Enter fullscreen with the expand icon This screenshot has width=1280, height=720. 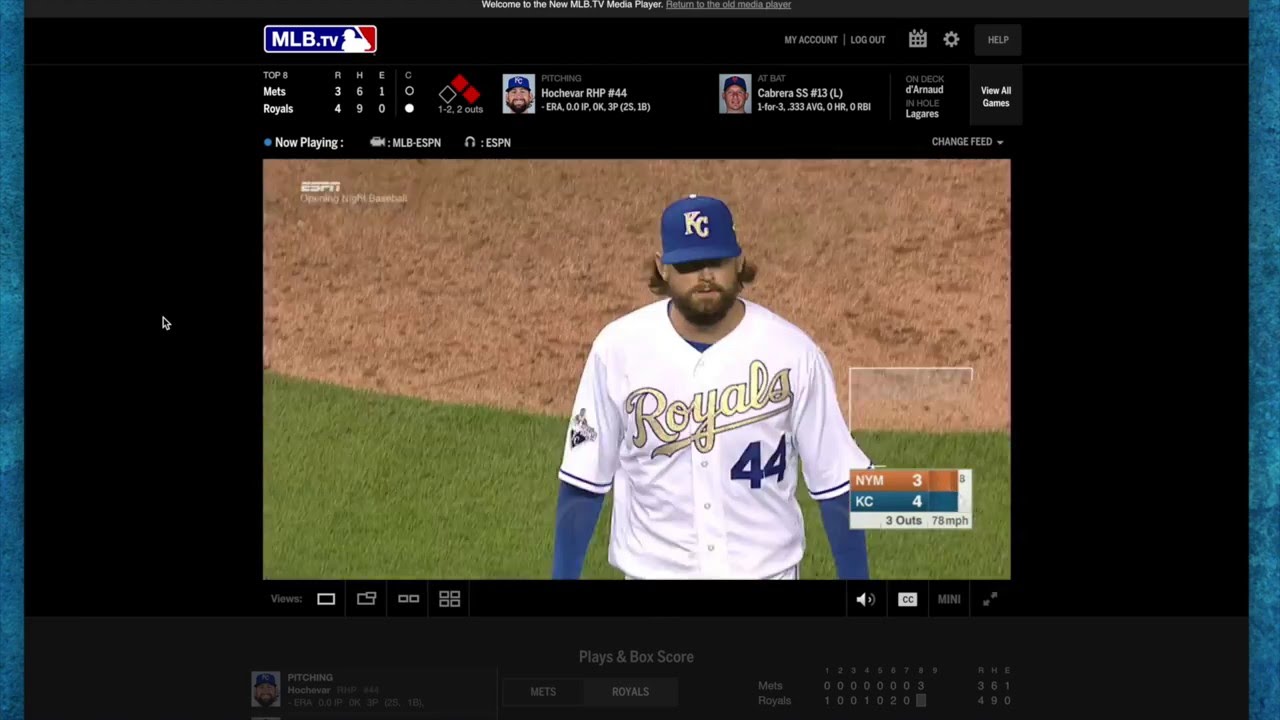[x=990, y=599]
